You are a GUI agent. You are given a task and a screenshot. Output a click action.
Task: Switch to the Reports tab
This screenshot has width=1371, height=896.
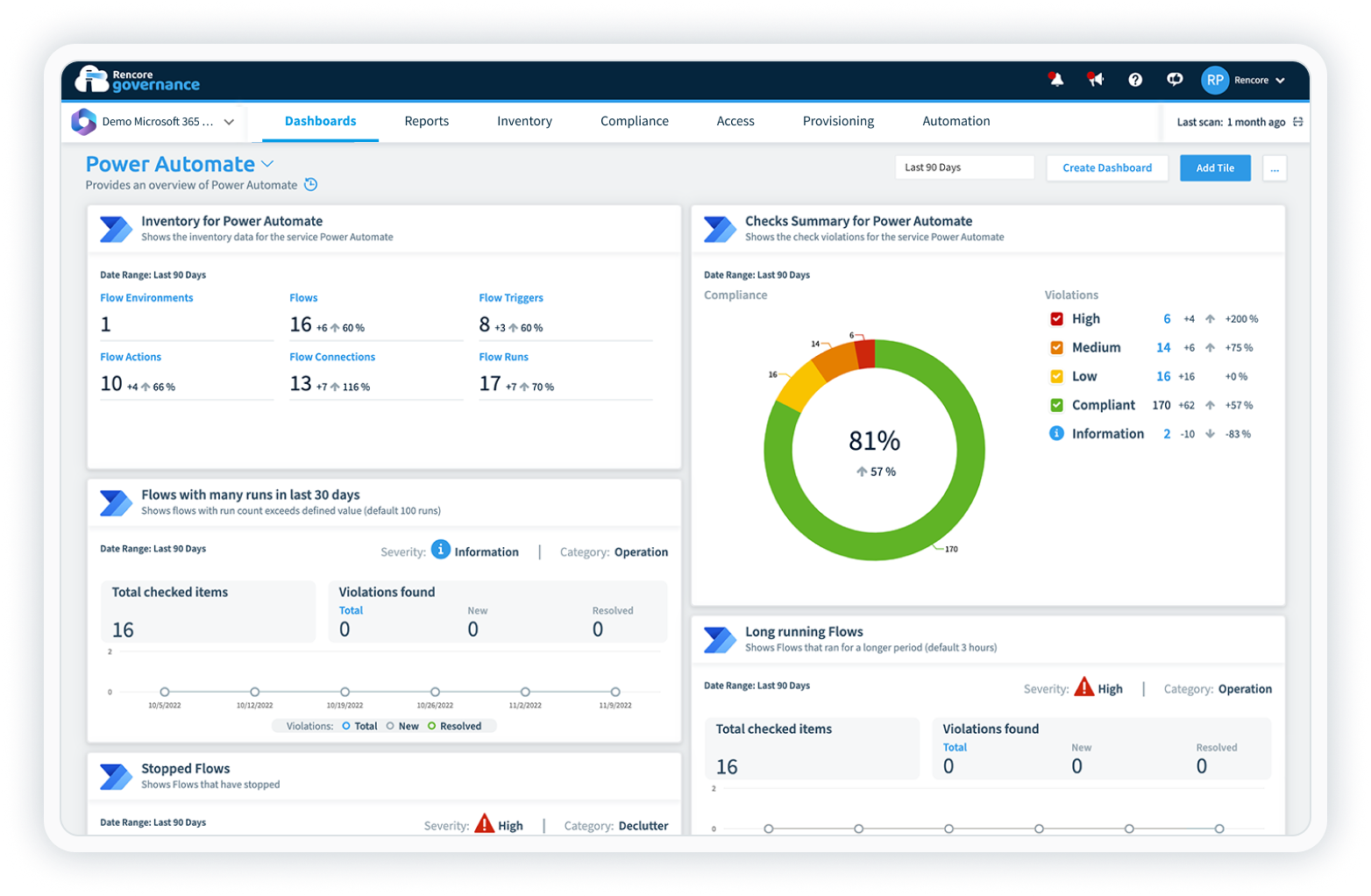pyautogui.click(x=427, y=121)
